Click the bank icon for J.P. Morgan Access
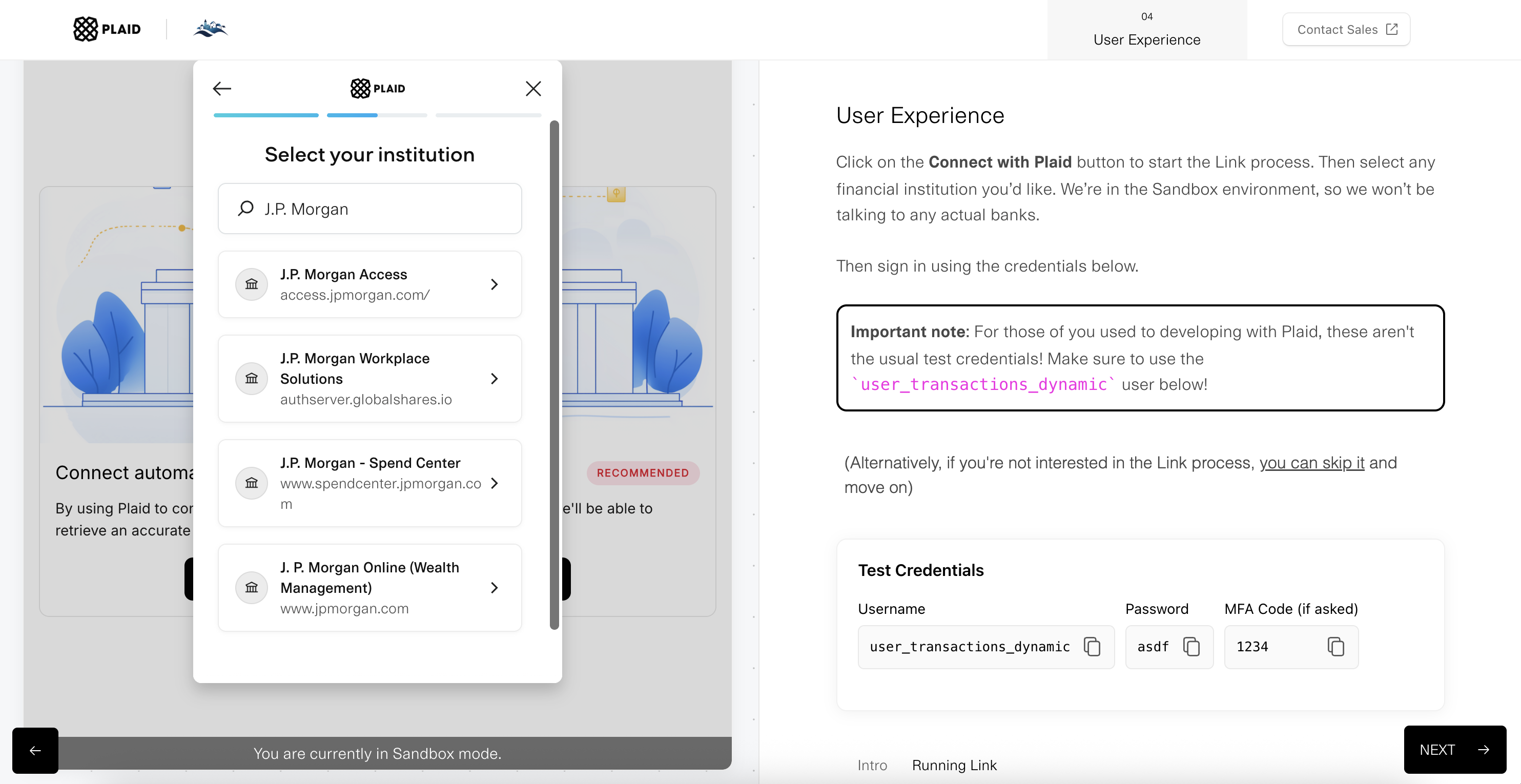The image size is (1521, 784). pyautogui.click(x=252, y=284)
